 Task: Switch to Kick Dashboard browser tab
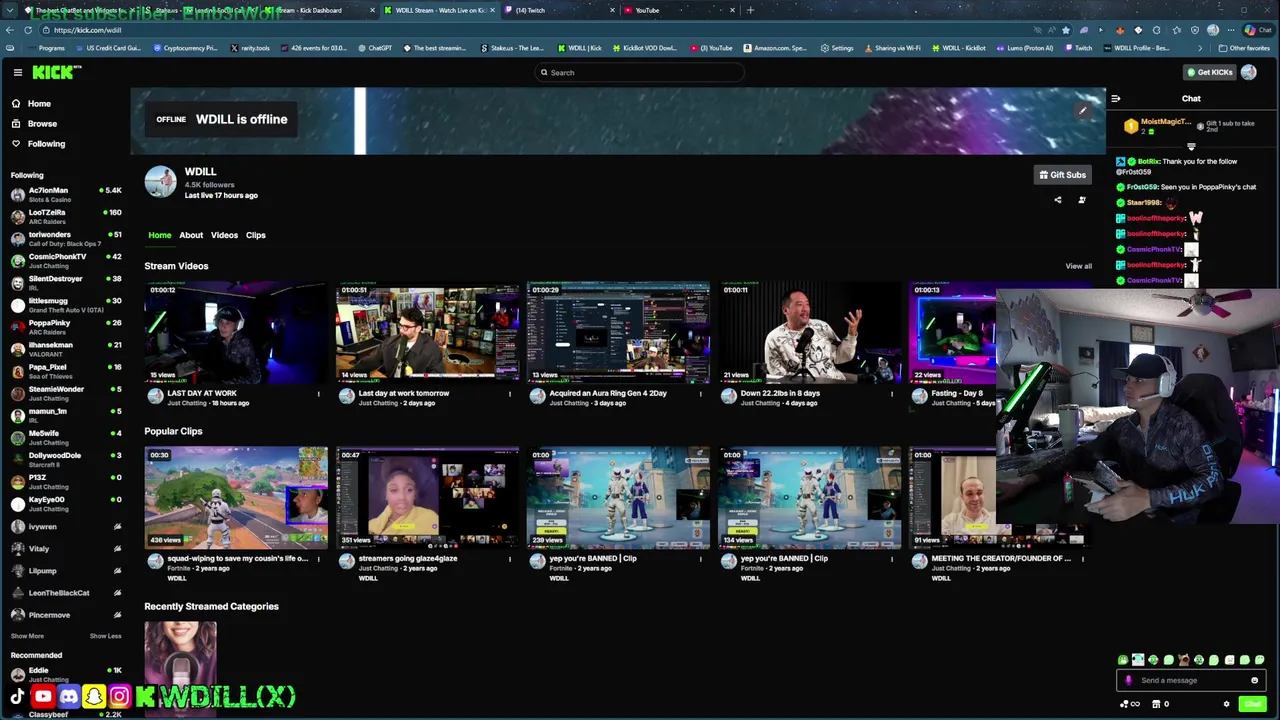point(318,10)
